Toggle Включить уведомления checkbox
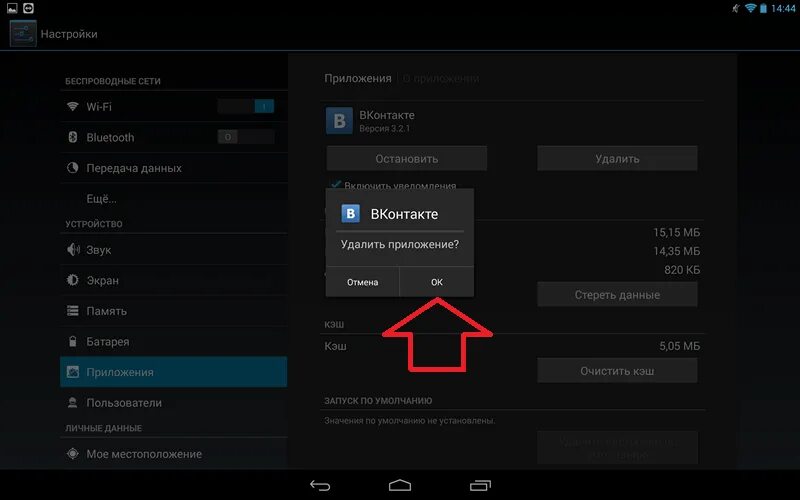This screenshot has height=500, width=800. [x=336, y=184]
